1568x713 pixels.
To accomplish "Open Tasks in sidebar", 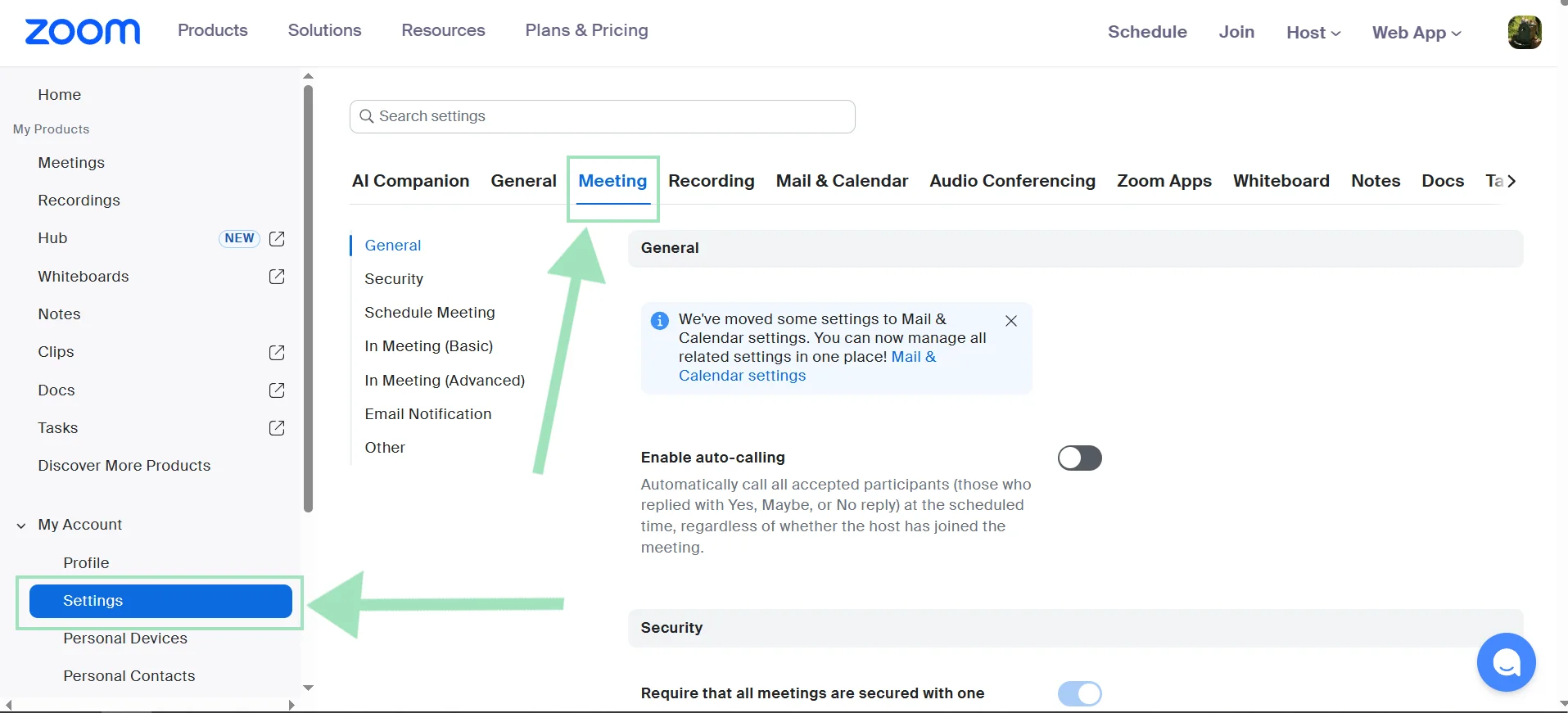I will [x=58, y=428].
